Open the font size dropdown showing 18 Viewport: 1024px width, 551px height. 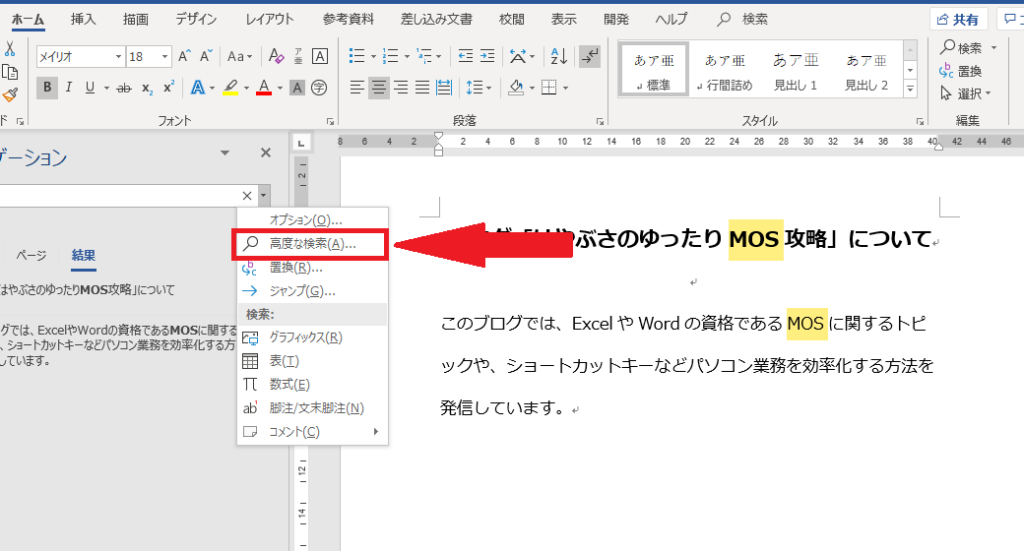click(165, 57)
